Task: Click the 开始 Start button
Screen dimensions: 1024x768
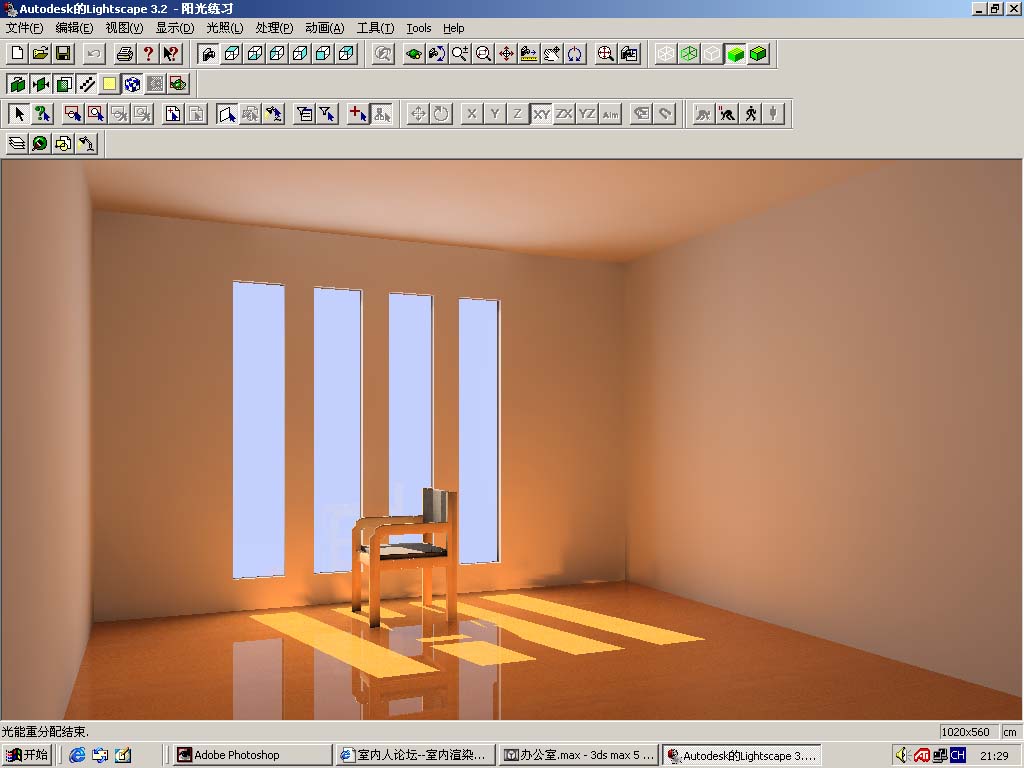Action: click(27, 755)
